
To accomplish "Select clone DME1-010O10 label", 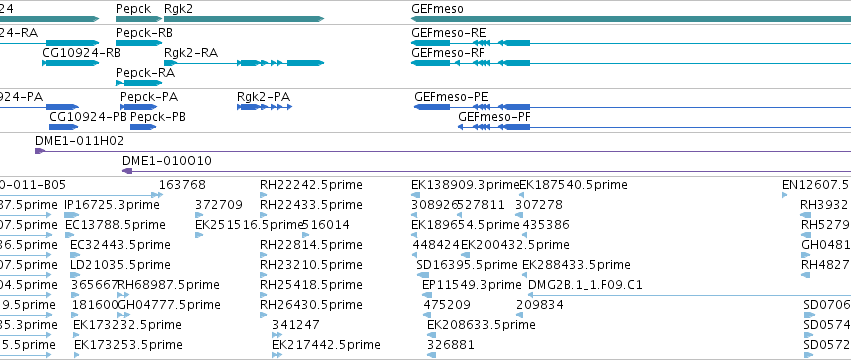I will click(167, 161).
